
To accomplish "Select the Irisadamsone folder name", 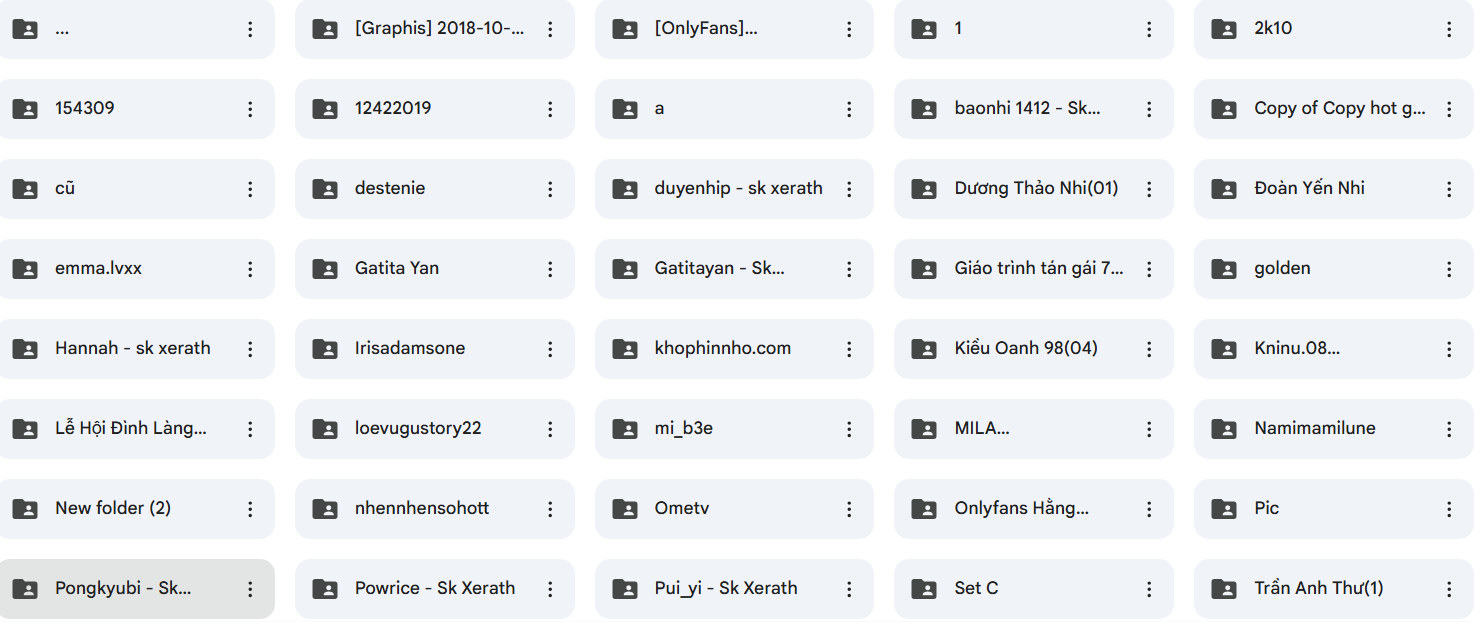I will pyautogui.click(x=410, y=348).
